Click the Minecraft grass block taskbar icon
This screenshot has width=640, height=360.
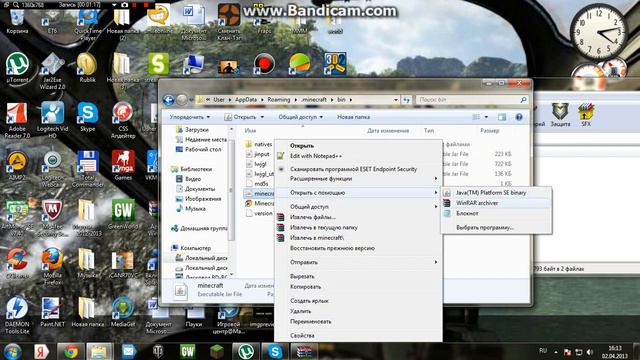pos(216,351)
